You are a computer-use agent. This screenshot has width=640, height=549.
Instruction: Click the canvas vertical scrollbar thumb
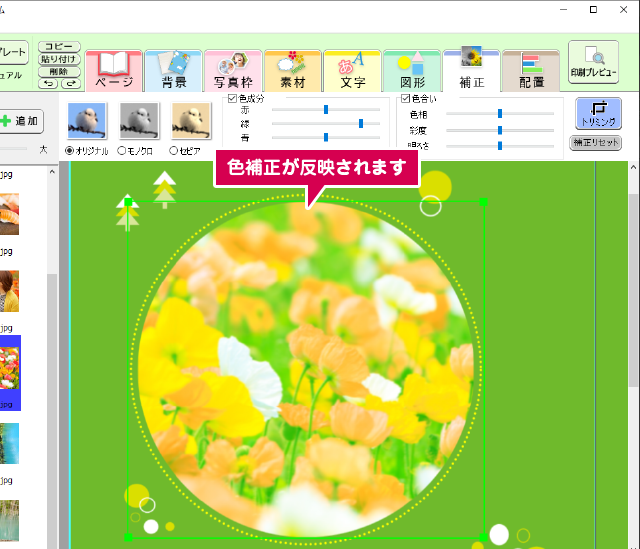pos(633,290)
